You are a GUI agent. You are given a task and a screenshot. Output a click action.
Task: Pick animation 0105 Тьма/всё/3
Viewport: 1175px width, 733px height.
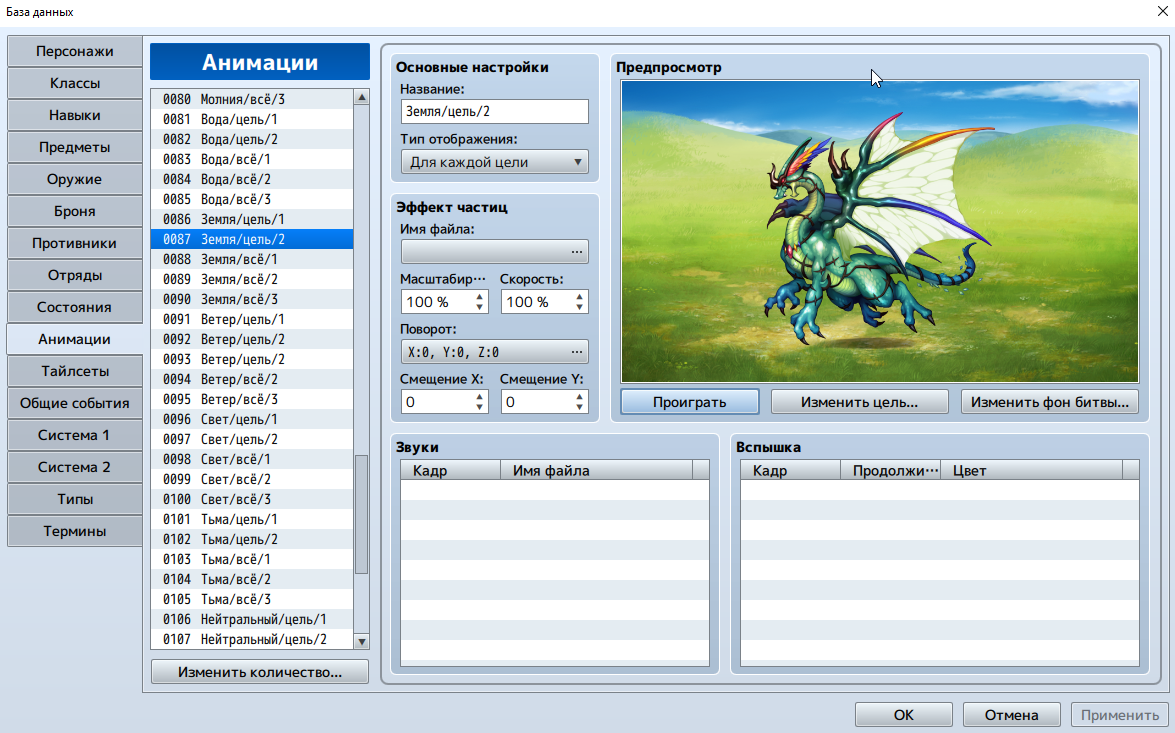pos(252,599)
